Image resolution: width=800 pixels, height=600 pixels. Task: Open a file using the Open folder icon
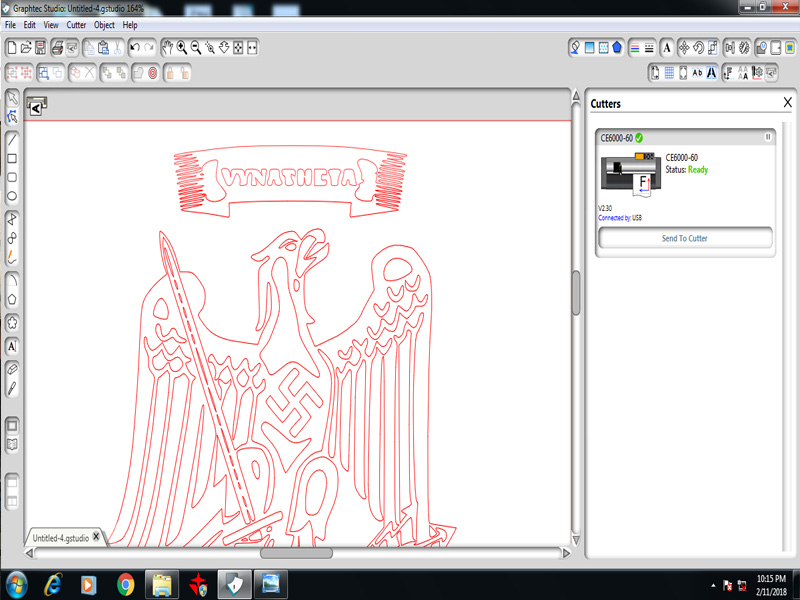[26, 48]
